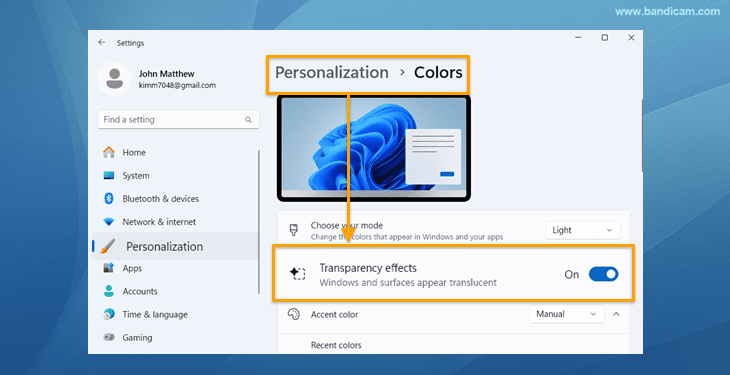Image resolution: width=730 pixels, height=375 pixels.
Task: Click the Home house icon
Action: (108, 152)
